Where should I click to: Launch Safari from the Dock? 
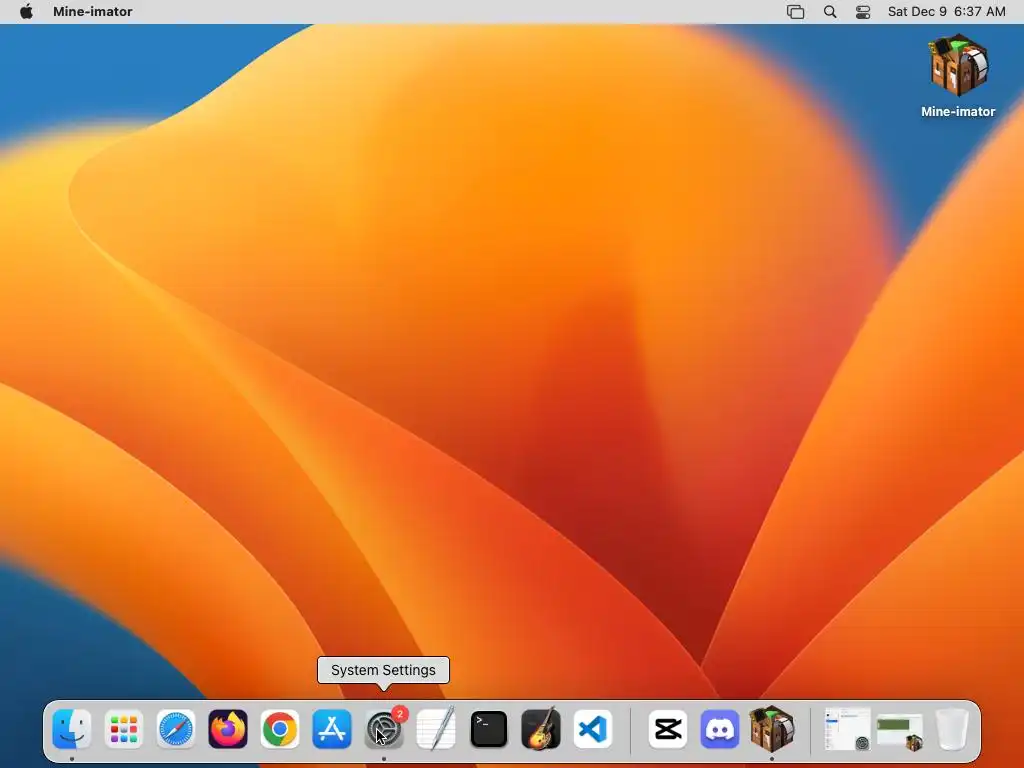[176, 729]
